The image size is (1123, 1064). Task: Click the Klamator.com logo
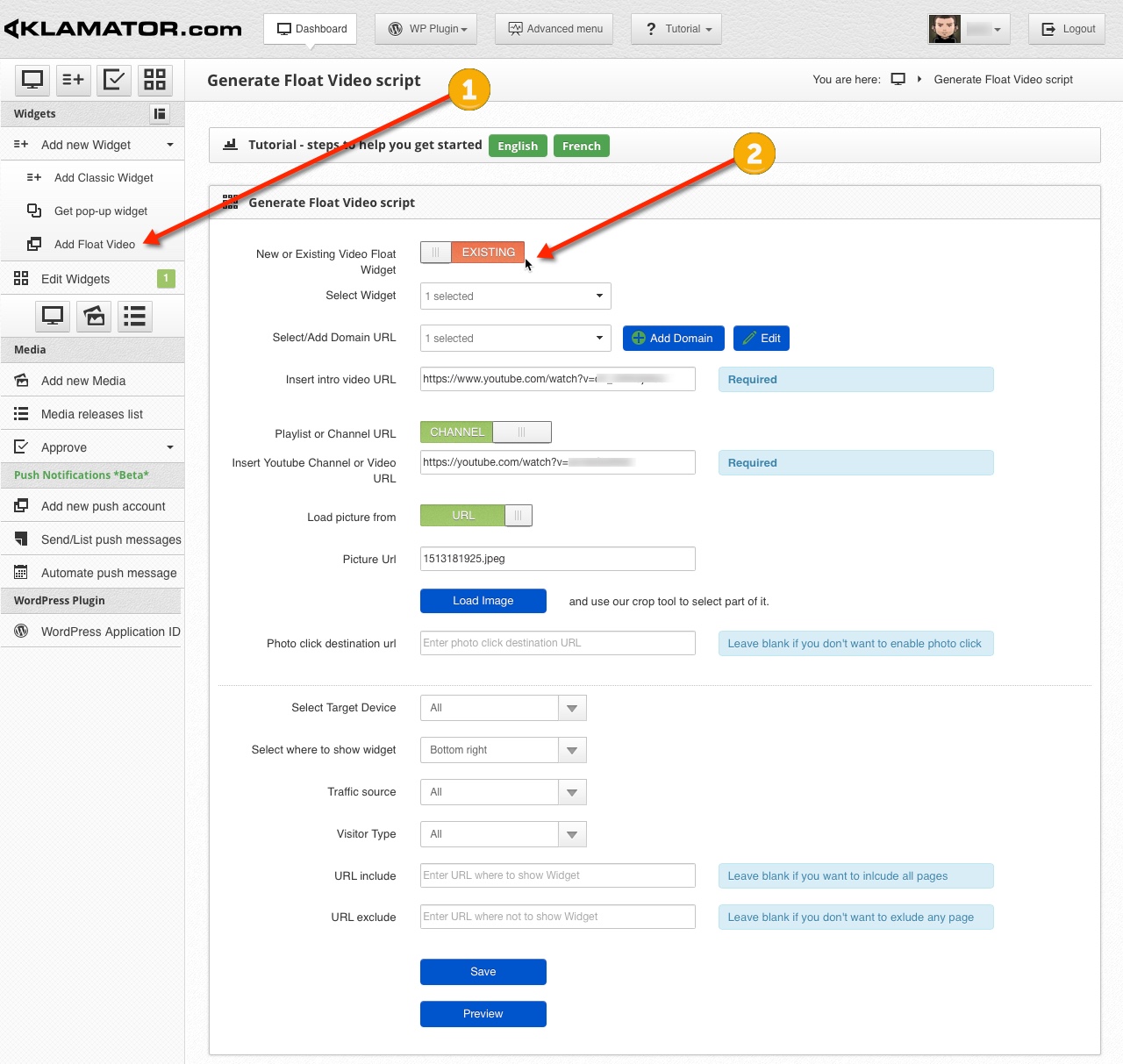click(x=124, y=29)
